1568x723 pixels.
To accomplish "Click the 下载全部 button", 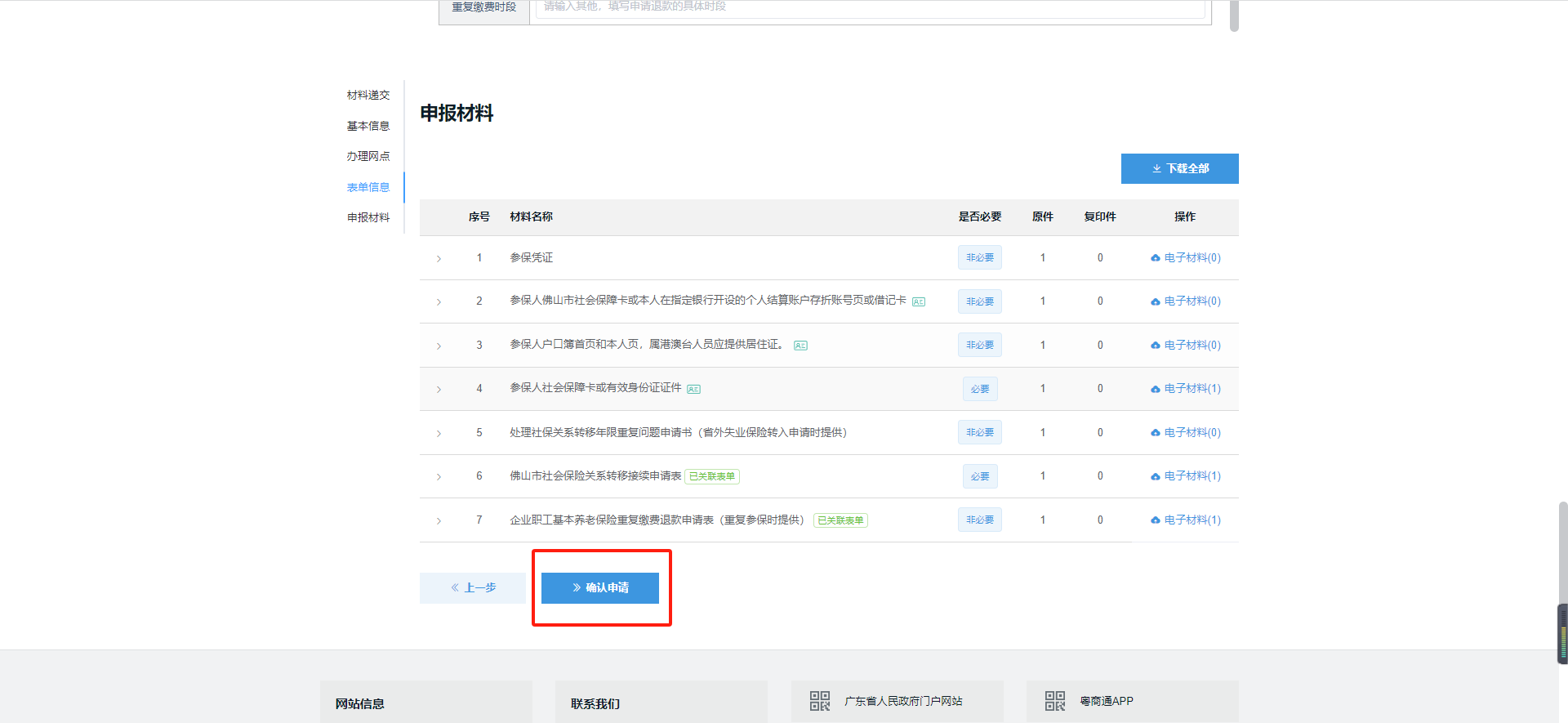I will [x=1179, y=169].
